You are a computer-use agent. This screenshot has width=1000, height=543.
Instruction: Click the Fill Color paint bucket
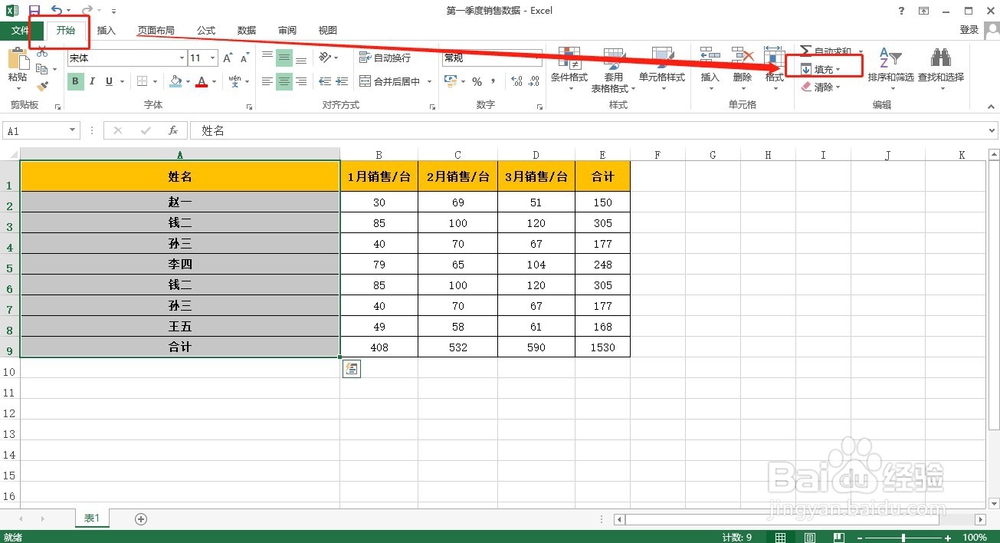pyautogui.click(x=176, y=81)
